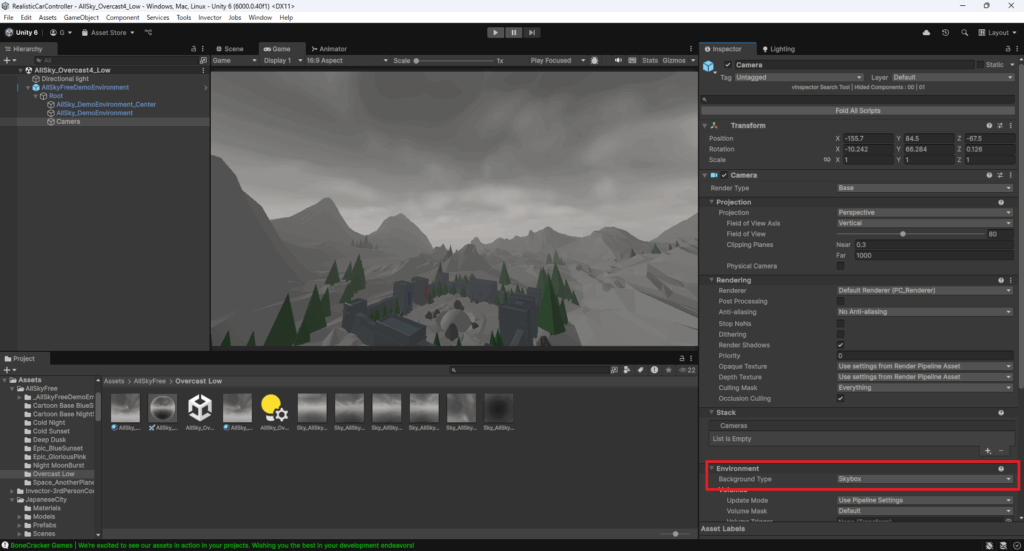This screenshot has height=551, width=1024.
Task: Enable the Stop NaNs checkbox
Action: coord(840,324)
